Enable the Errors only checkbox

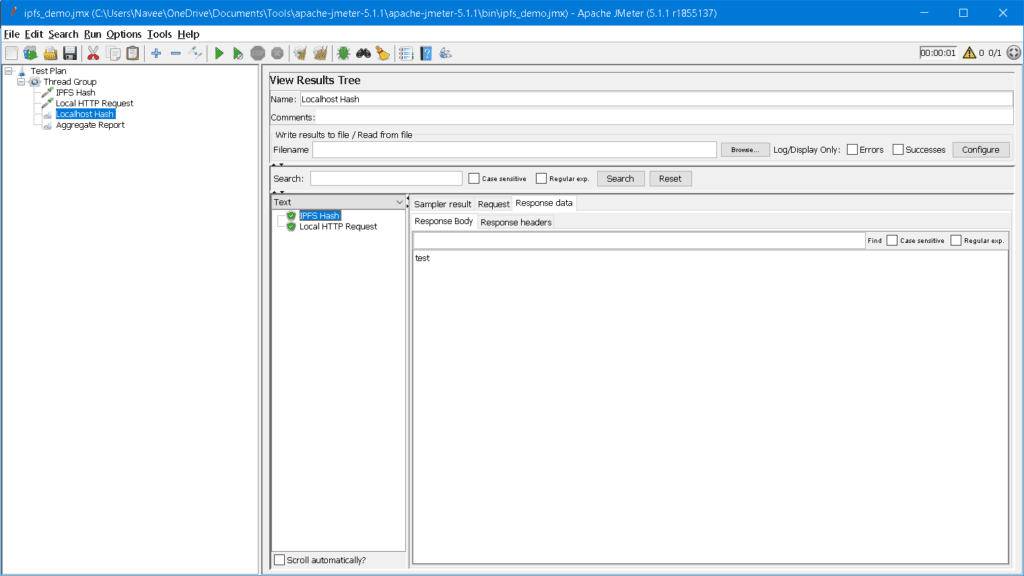pos(852,150)
